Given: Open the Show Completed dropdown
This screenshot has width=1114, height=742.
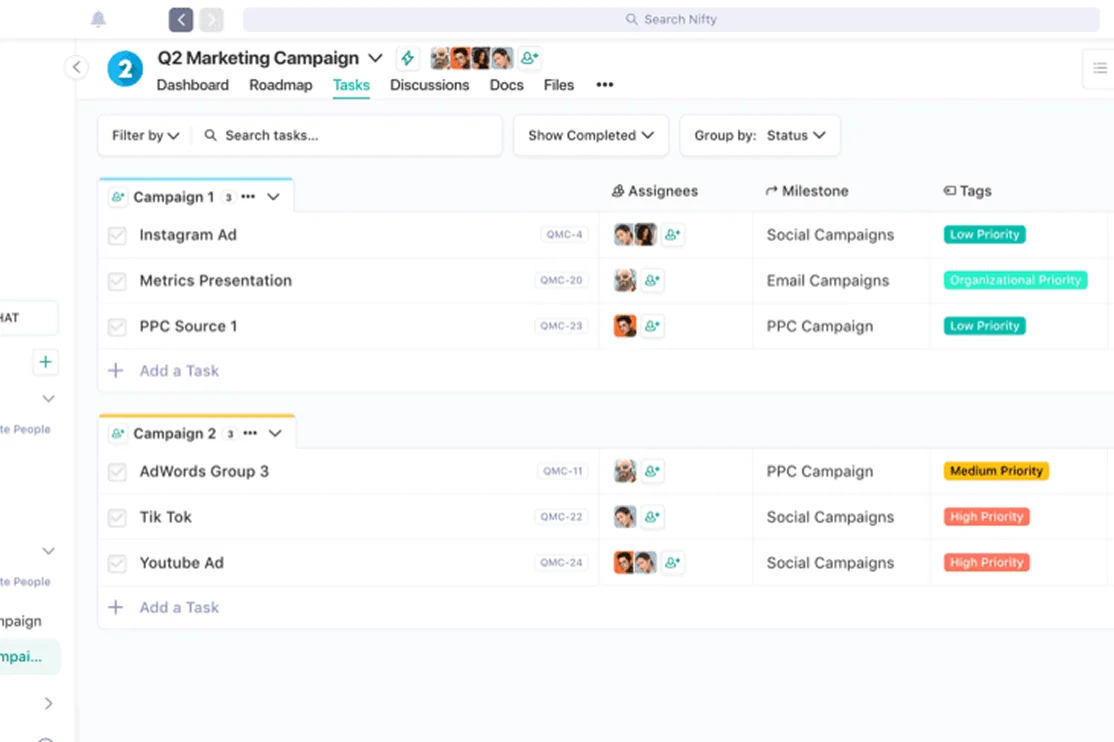Looking at the screenshot, I should [590, 135].
